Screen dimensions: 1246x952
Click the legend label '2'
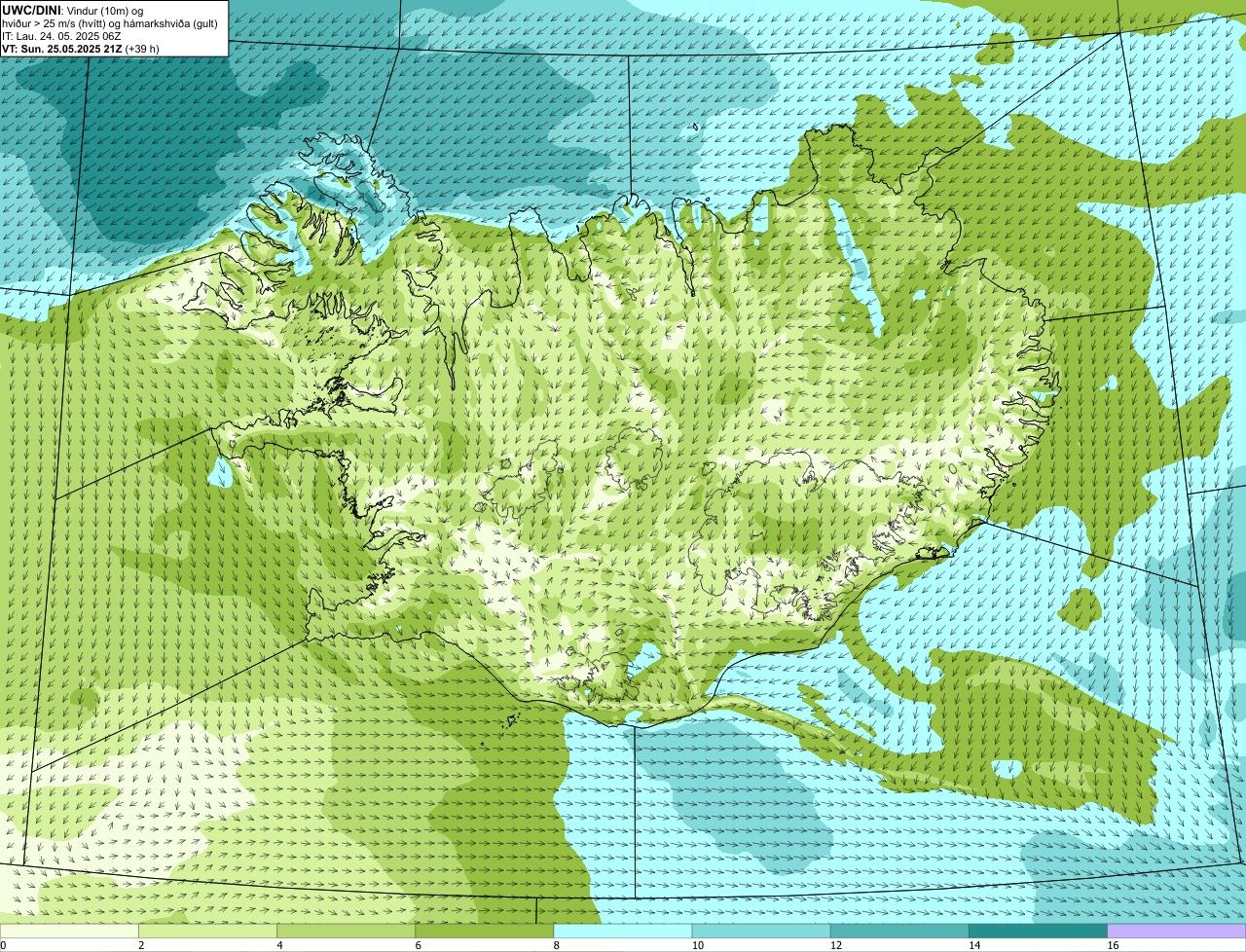pyautogui.click(x=141, y=945)
